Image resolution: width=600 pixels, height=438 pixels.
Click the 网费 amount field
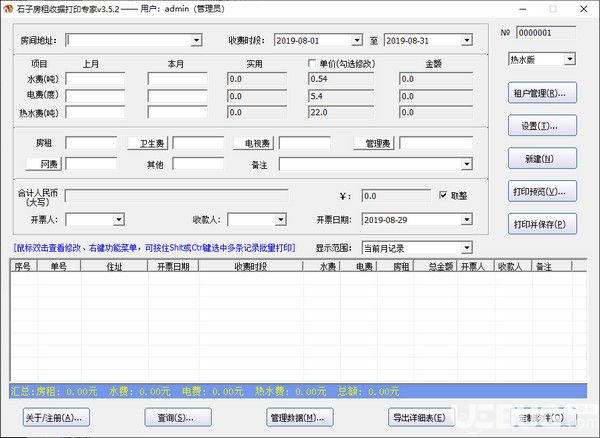click(91, 164)
